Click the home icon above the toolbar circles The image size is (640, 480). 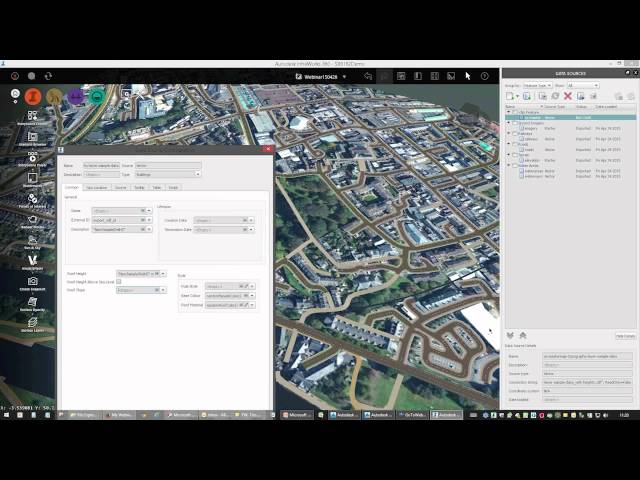[x=15, y=93]
